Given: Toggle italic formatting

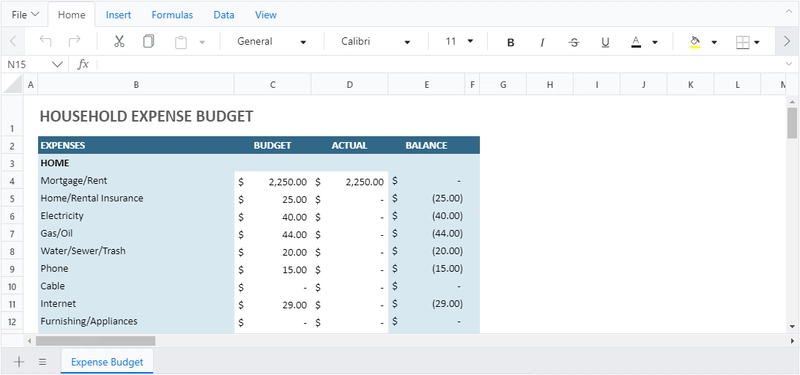Looking at the screenshot, I should pos(542,42).
